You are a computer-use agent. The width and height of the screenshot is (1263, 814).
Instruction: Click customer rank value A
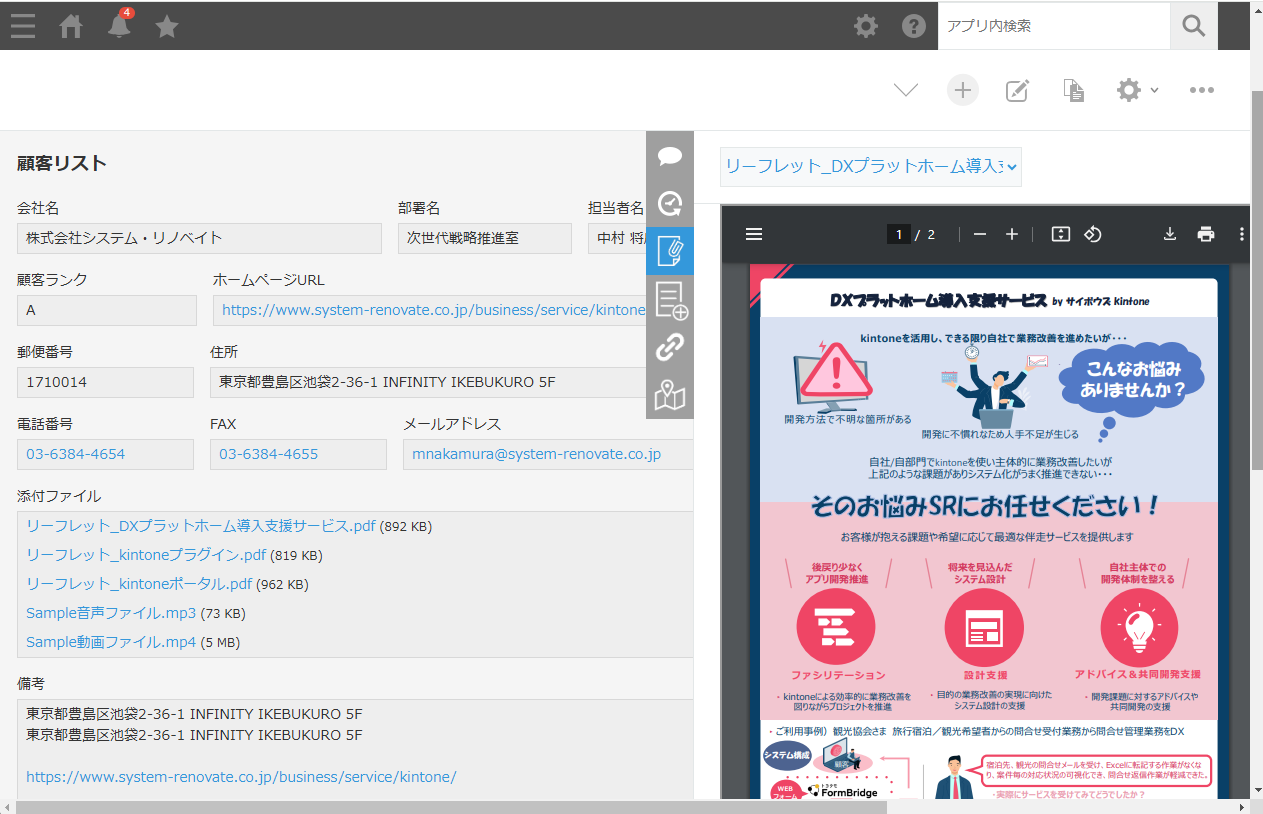click(x=107, y=310)
